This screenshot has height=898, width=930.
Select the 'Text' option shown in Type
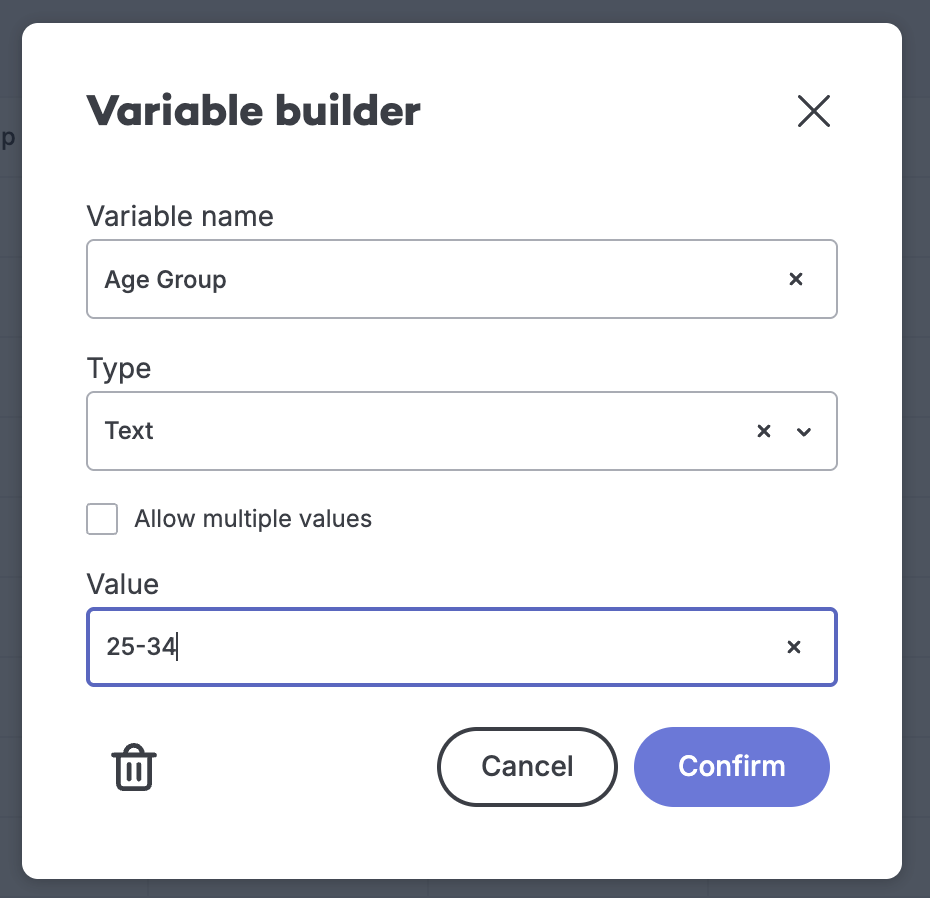130,432
